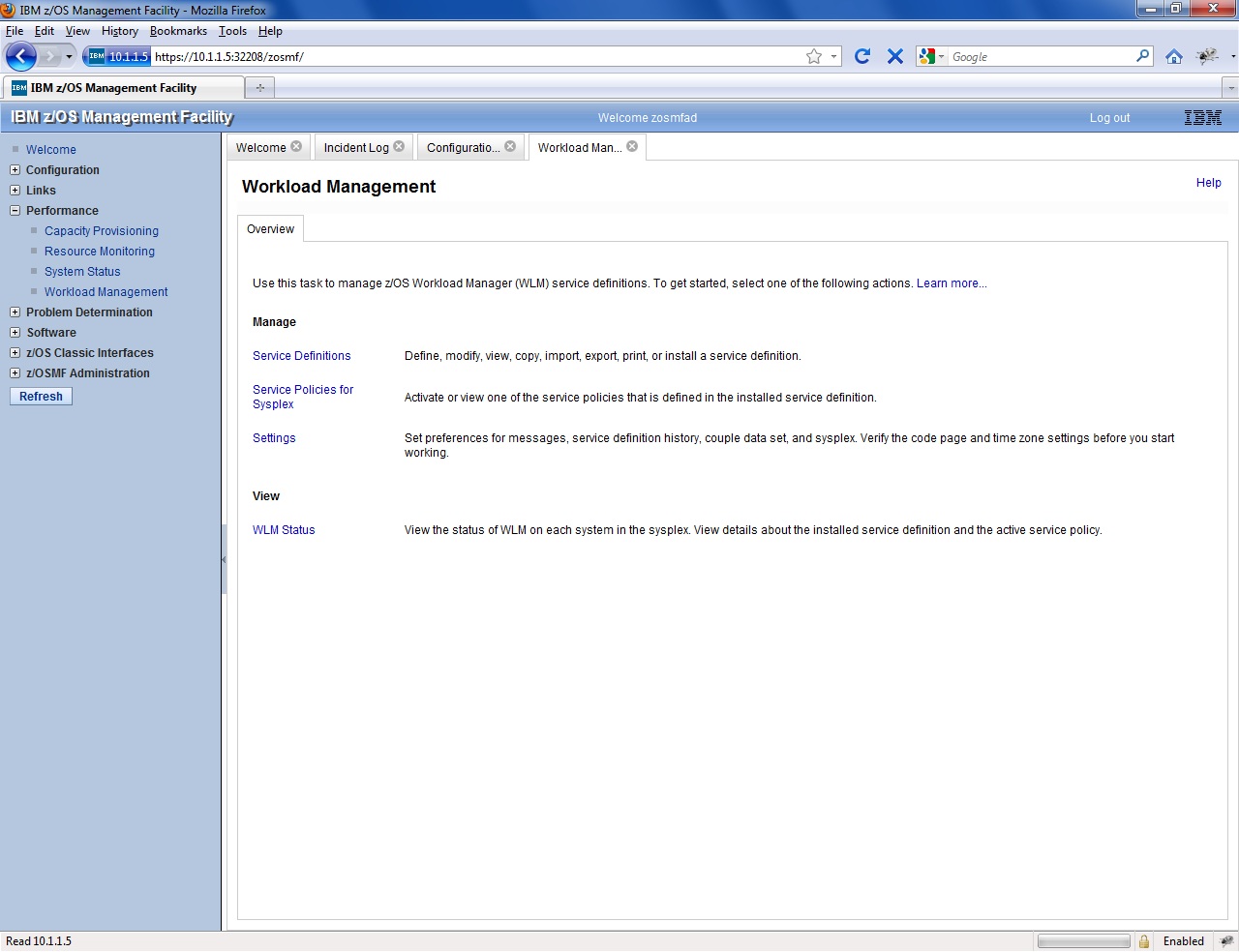Open the Google search engine selector
Viewport: 1239px width, 952px height.
(931, 56)
